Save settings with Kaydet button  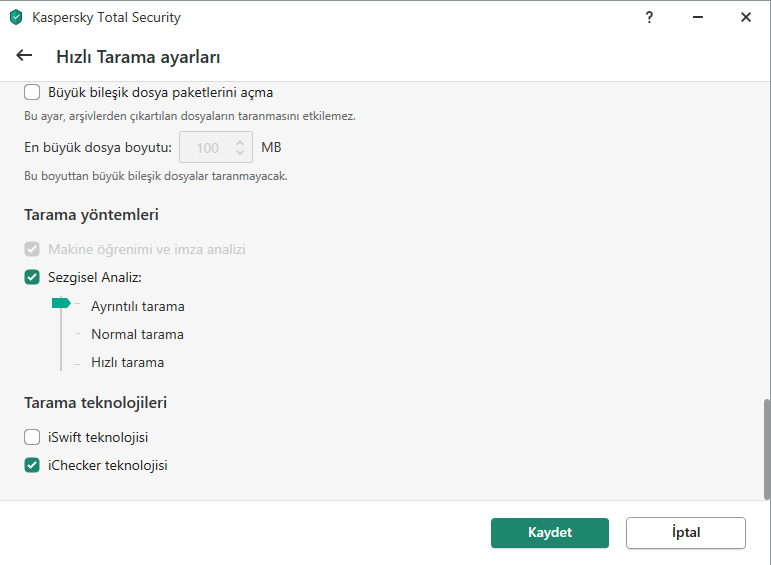tap(550, 533)
